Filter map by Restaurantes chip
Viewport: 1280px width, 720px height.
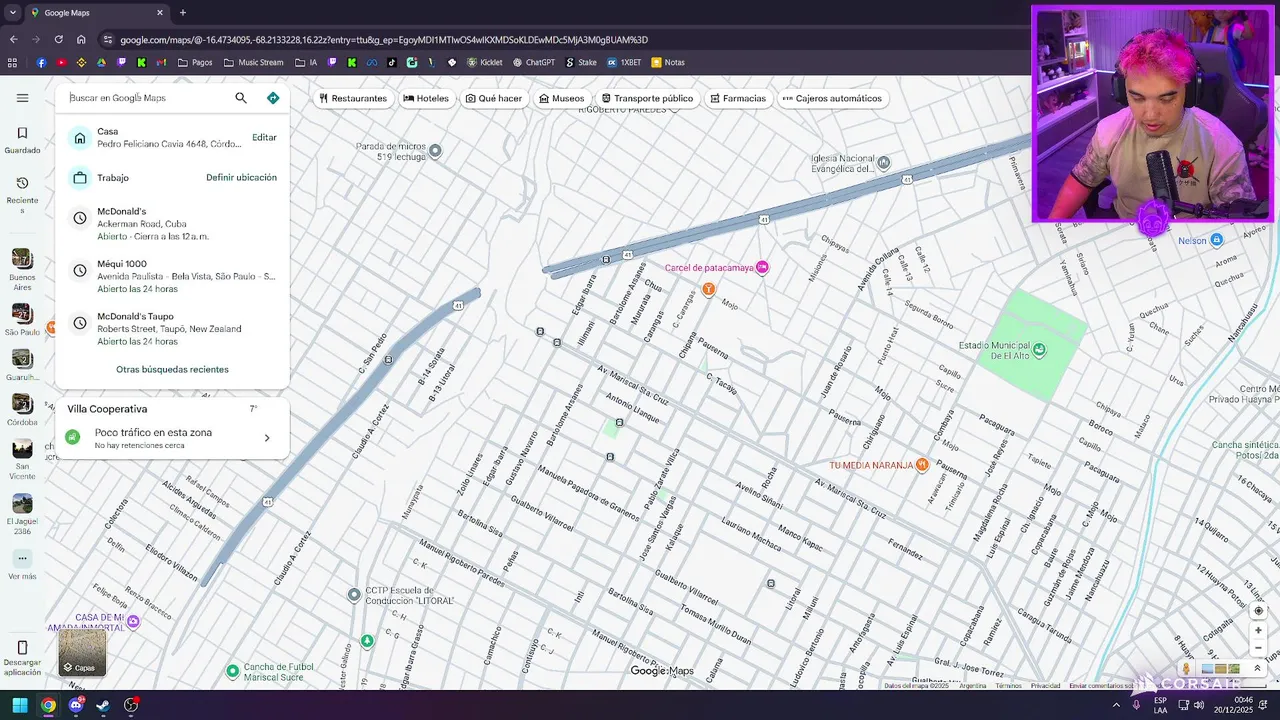[x=353, y=98]
